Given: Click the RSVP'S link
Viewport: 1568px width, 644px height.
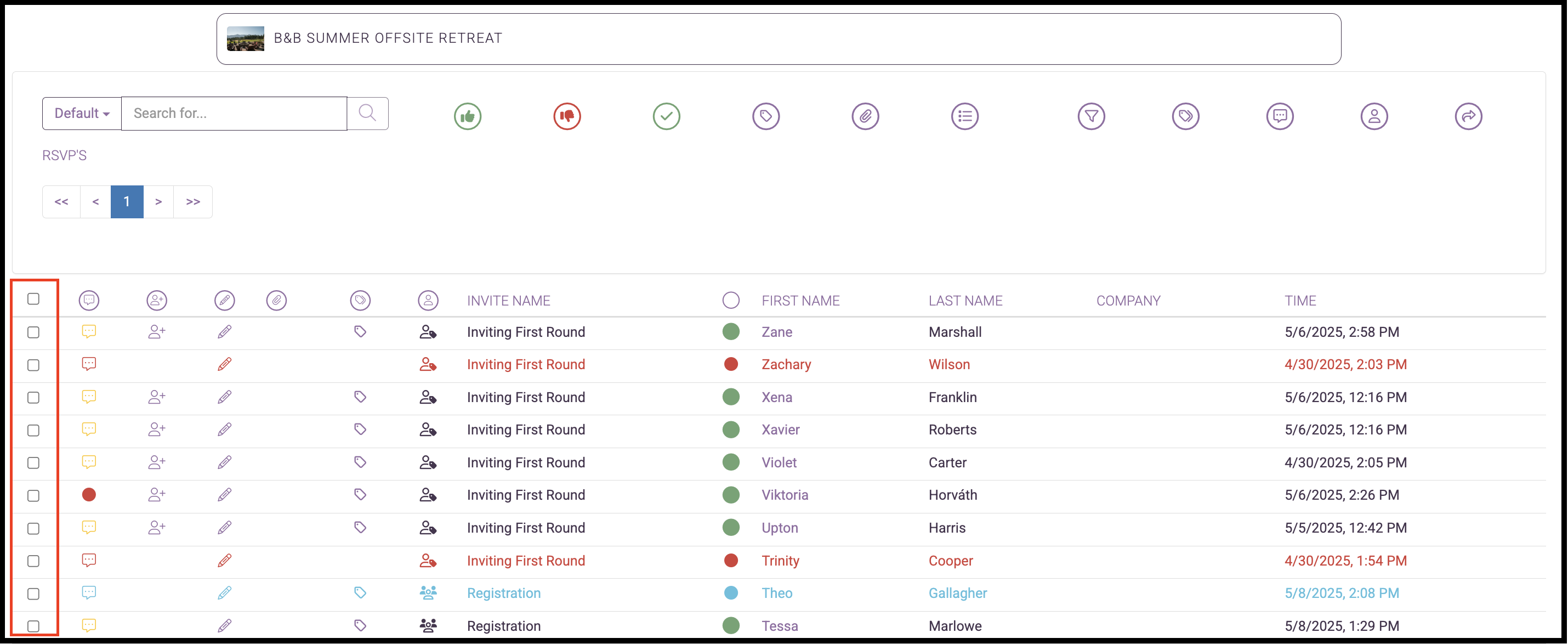Looking at the screenshot, I should pyautogui.click(x=65, y=155).
